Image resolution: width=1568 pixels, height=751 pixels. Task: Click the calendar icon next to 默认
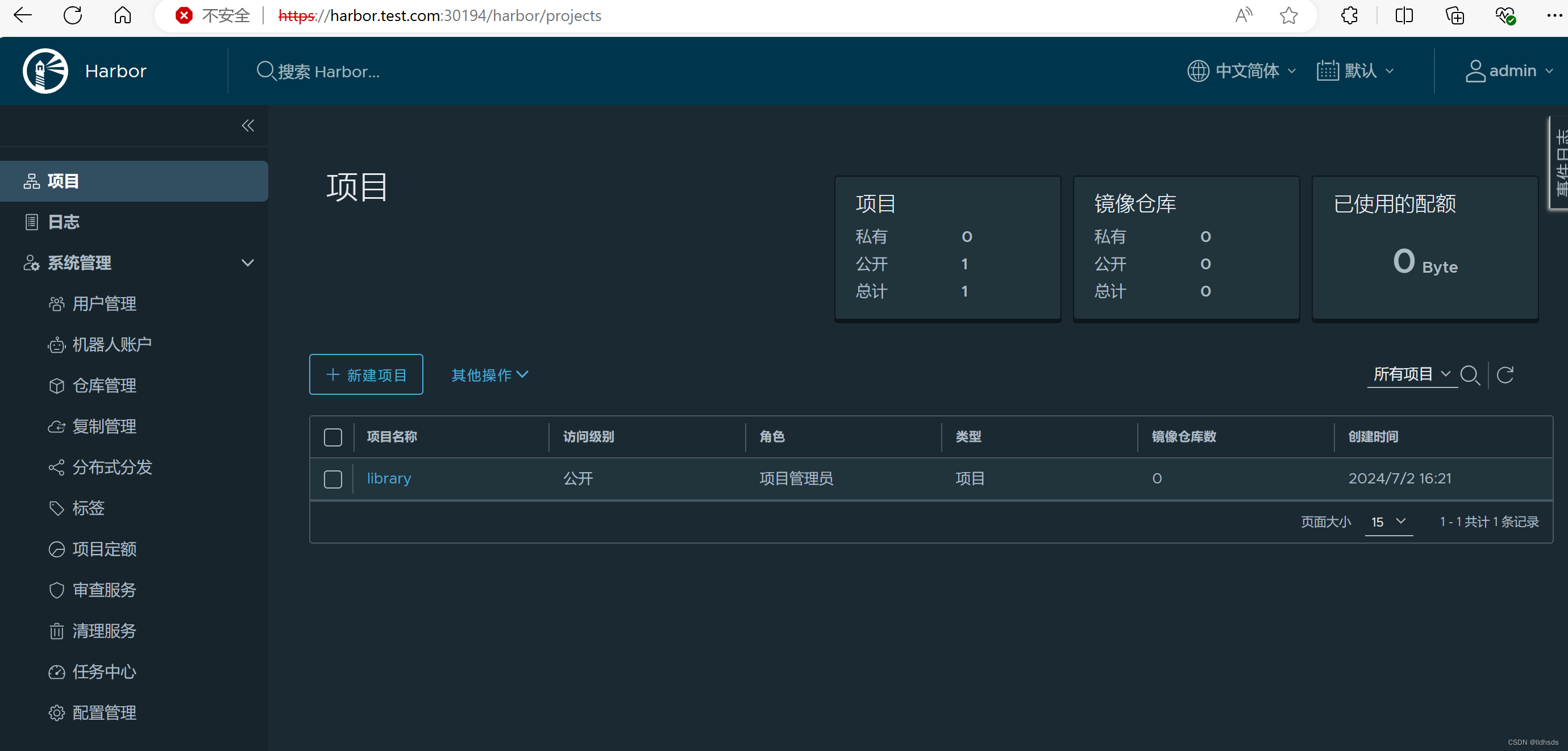pyautogui.click(x=1327, y=70)
